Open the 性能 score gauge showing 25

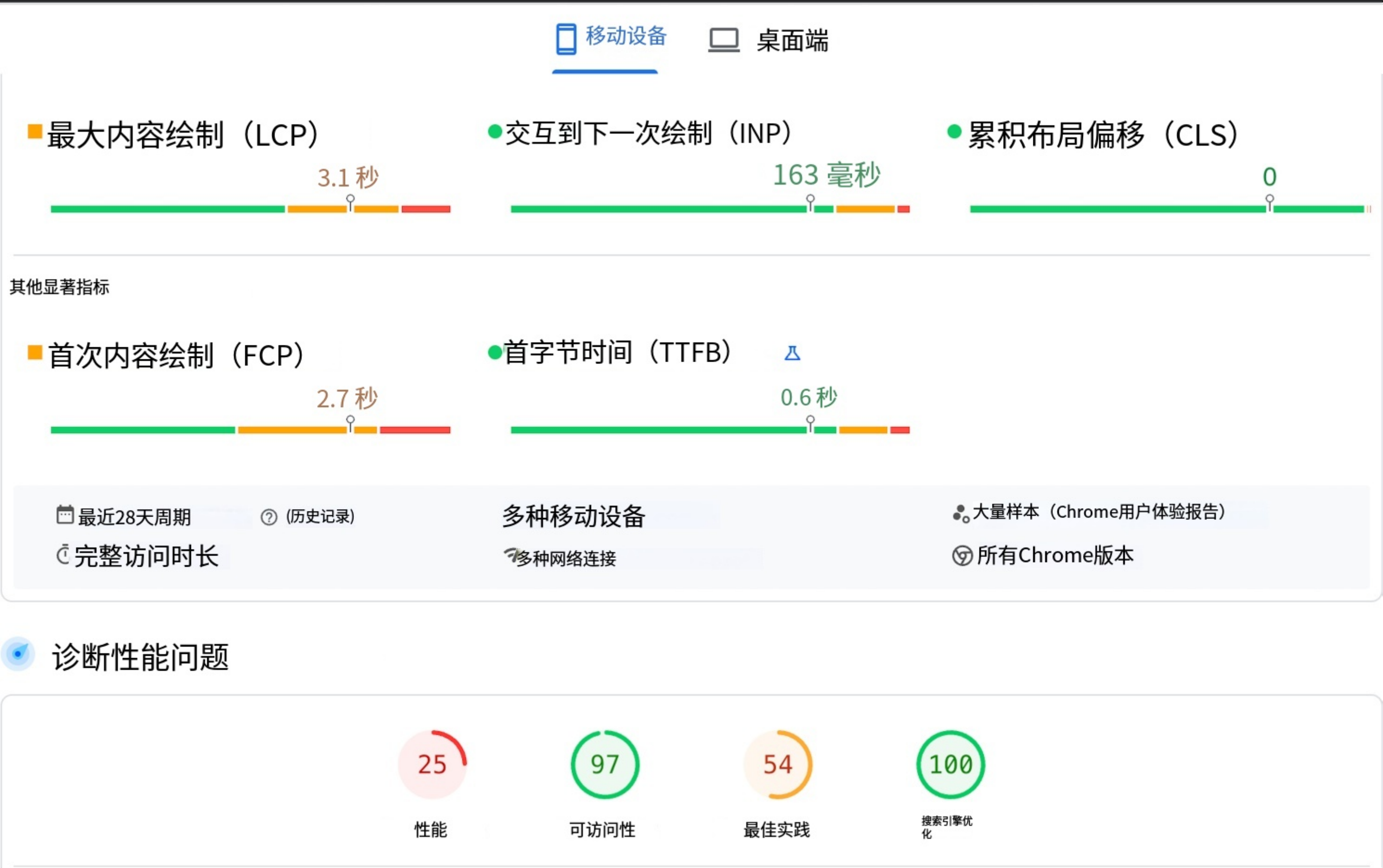(432, 764)
